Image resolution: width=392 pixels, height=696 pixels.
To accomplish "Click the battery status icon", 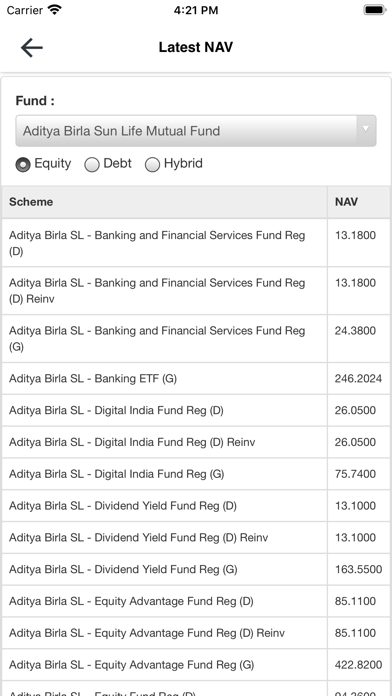I will click(x=375, y=10).
